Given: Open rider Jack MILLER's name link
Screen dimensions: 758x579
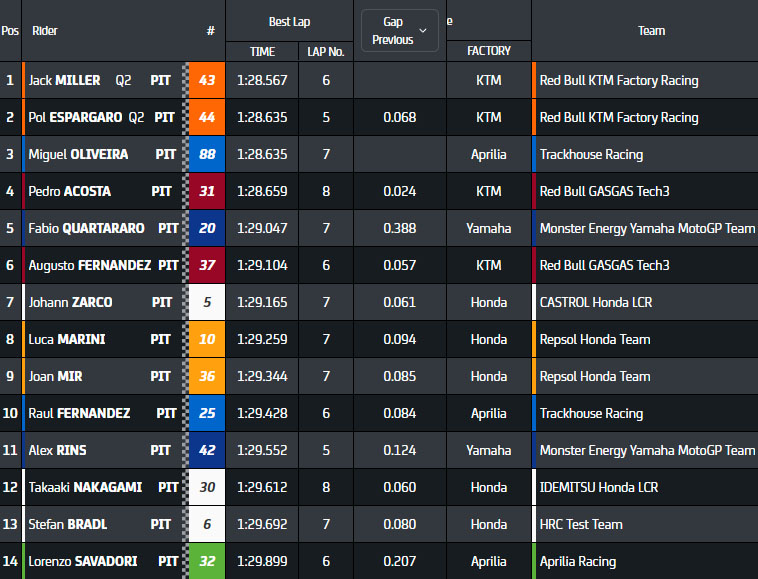Looking at the screenshot, I should [64, 80].
